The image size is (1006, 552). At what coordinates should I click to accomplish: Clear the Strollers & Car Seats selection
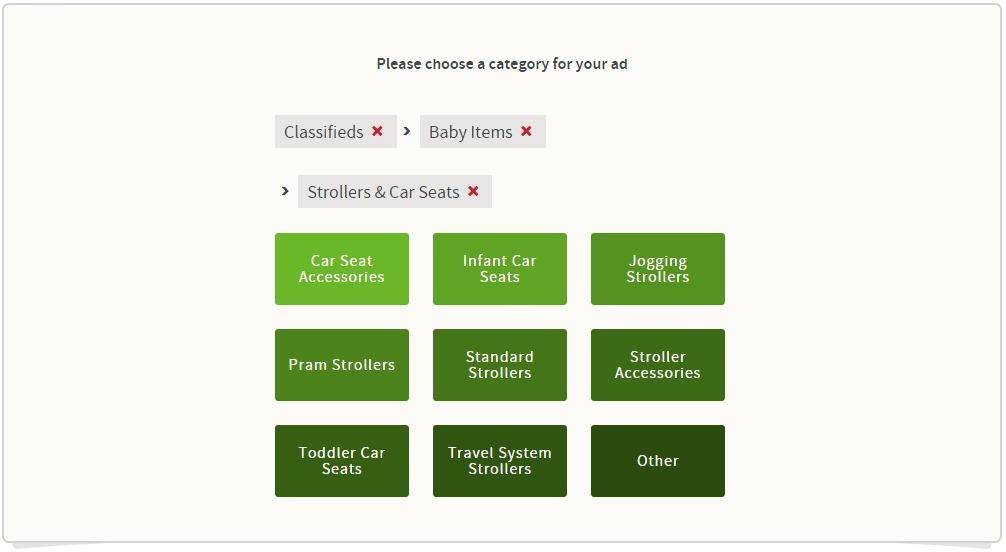pos(473,191)
